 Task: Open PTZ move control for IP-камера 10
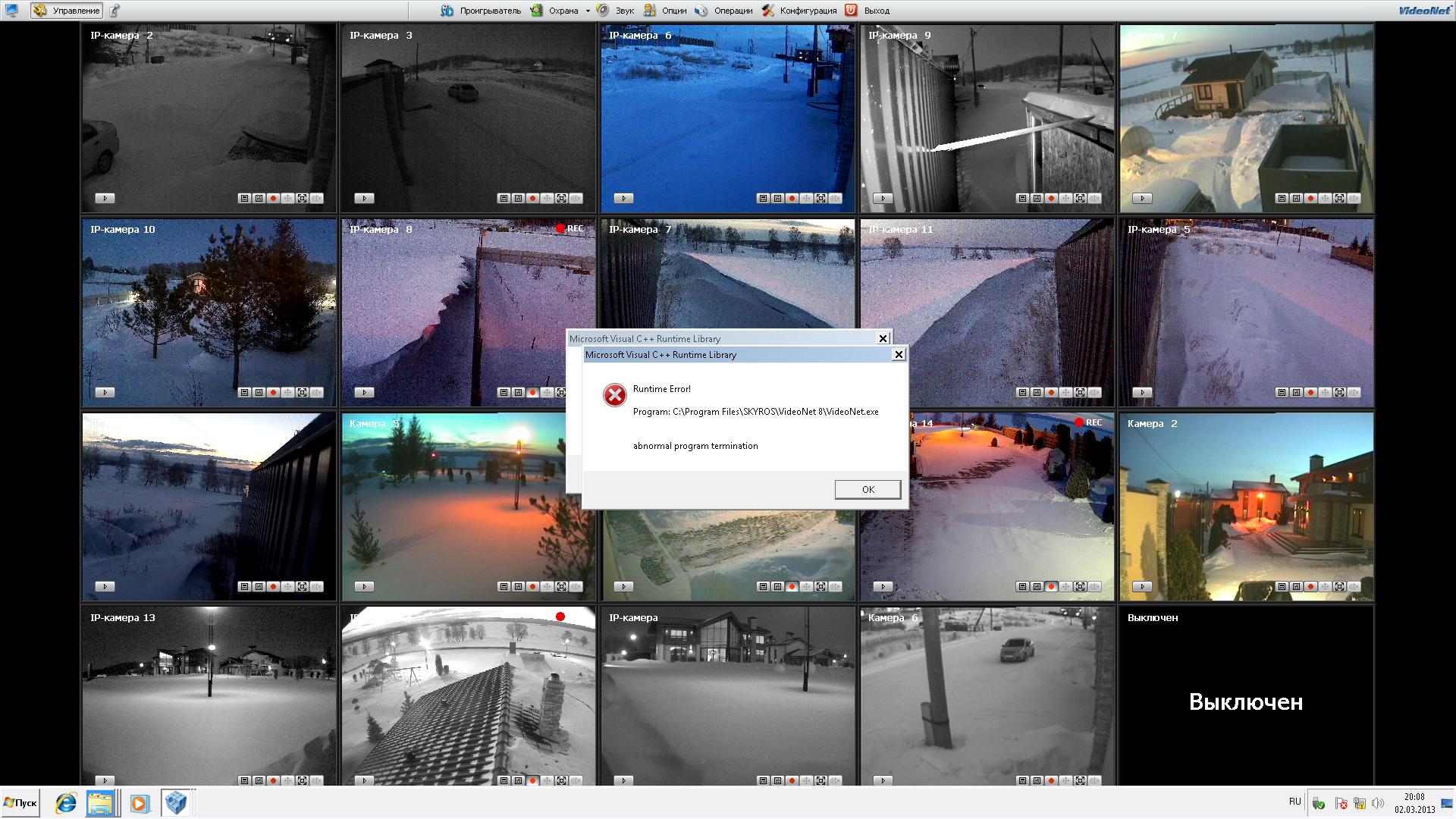287,393
